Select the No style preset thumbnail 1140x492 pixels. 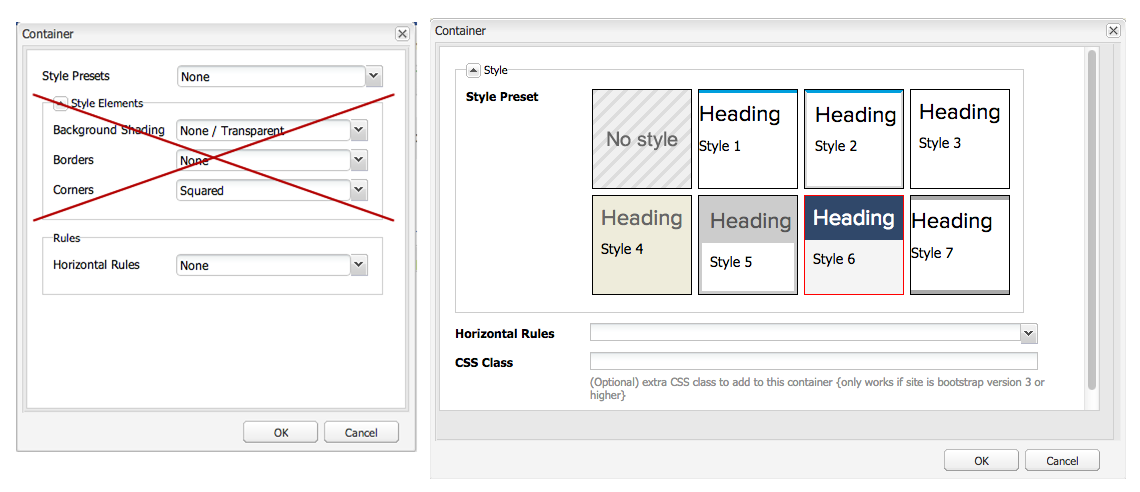[642, 139]
